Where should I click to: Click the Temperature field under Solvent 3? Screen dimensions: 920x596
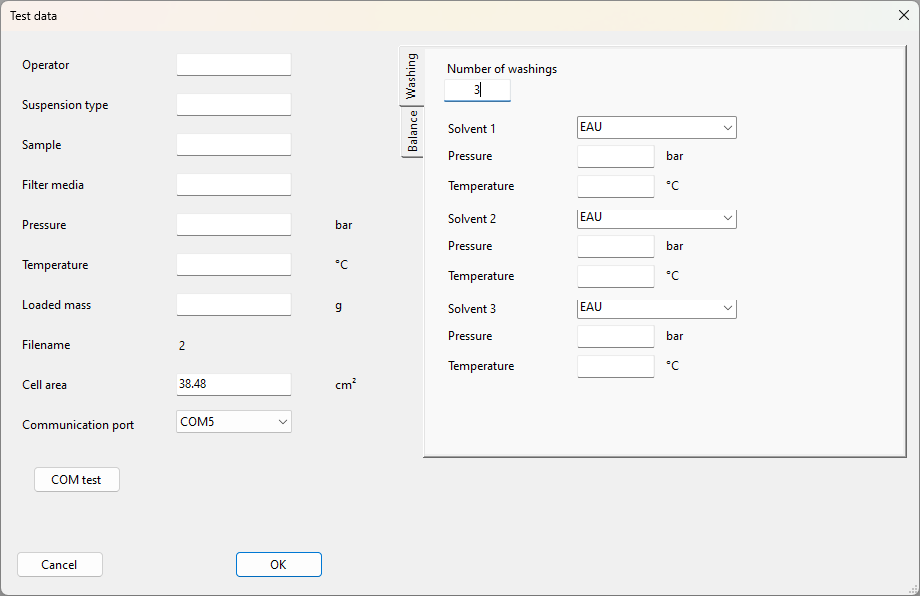(615, 367)
